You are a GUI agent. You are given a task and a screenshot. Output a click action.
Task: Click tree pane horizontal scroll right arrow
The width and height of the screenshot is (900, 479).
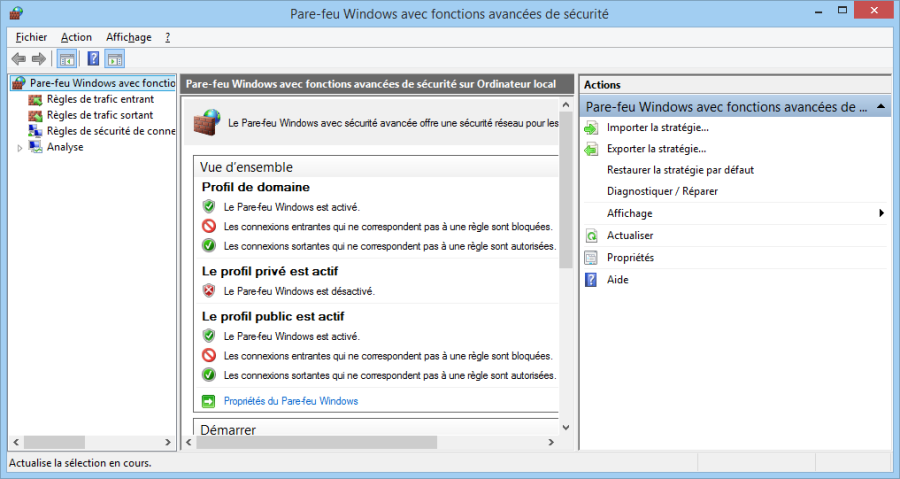[168, 442]
